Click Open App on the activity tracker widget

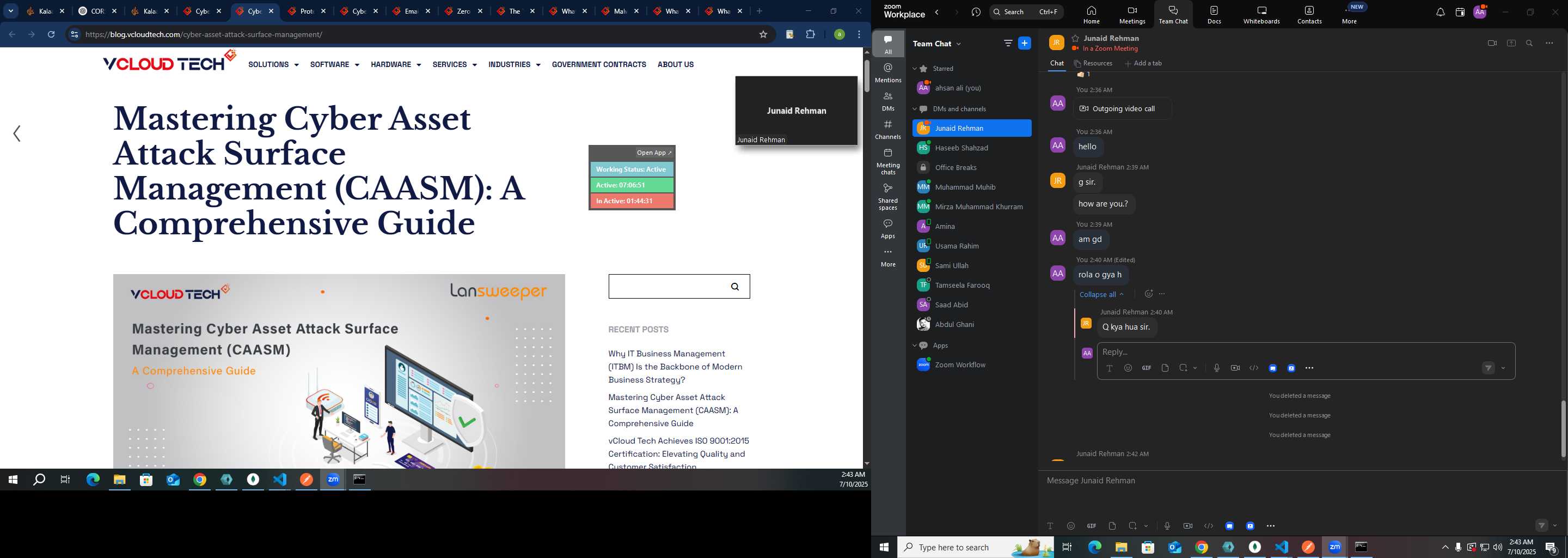654,153
